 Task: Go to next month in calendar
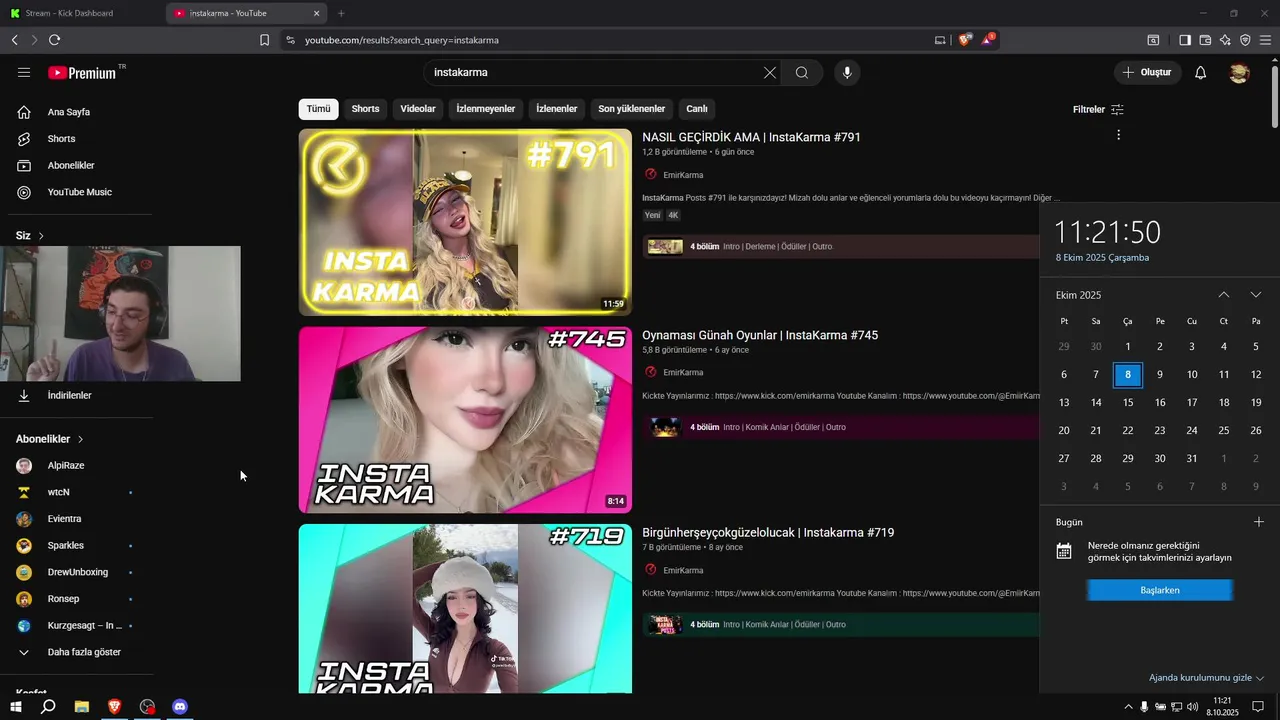[x=1256, y=295]
